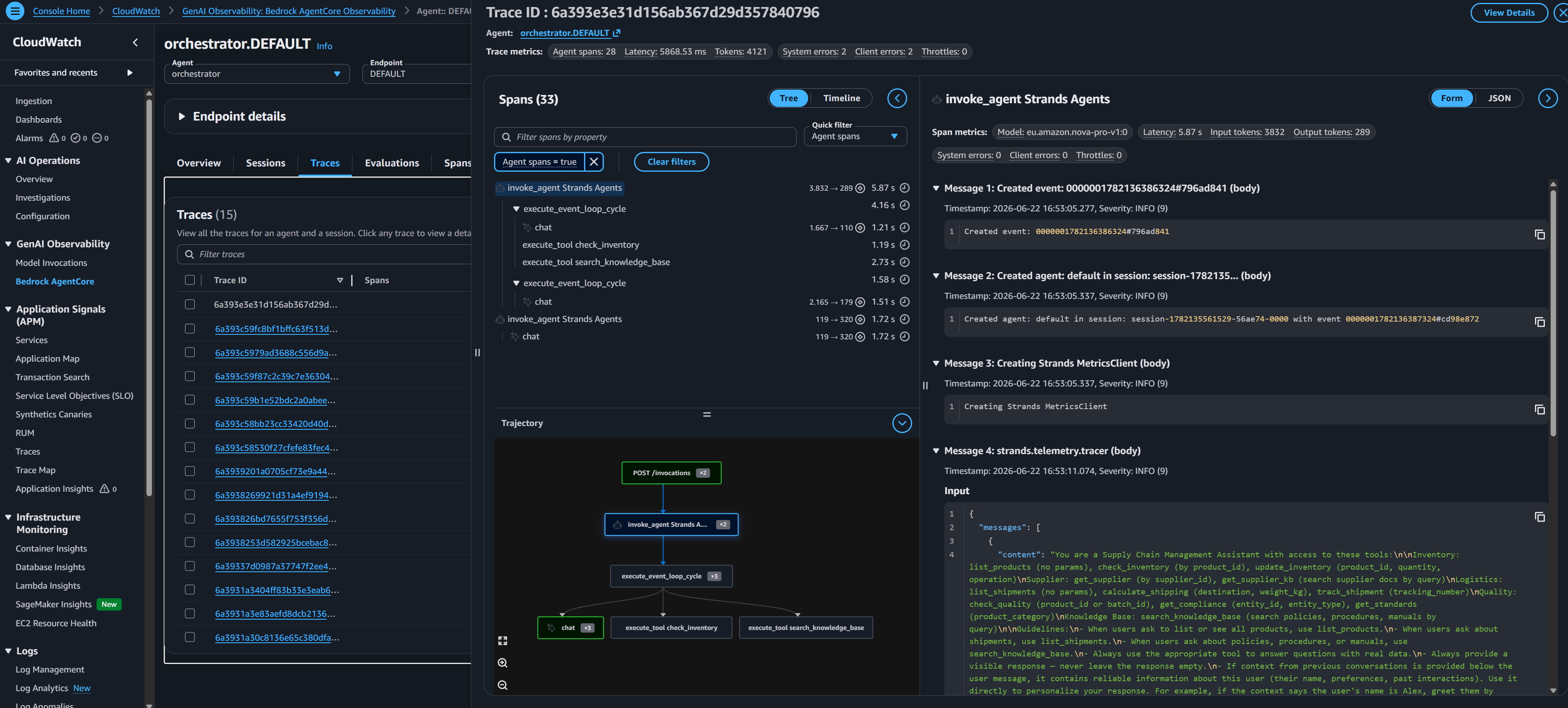This screenshot has width=1568, height=708.
Task: Click the previous arrow button beside Timeline
Action: [896, 98]
